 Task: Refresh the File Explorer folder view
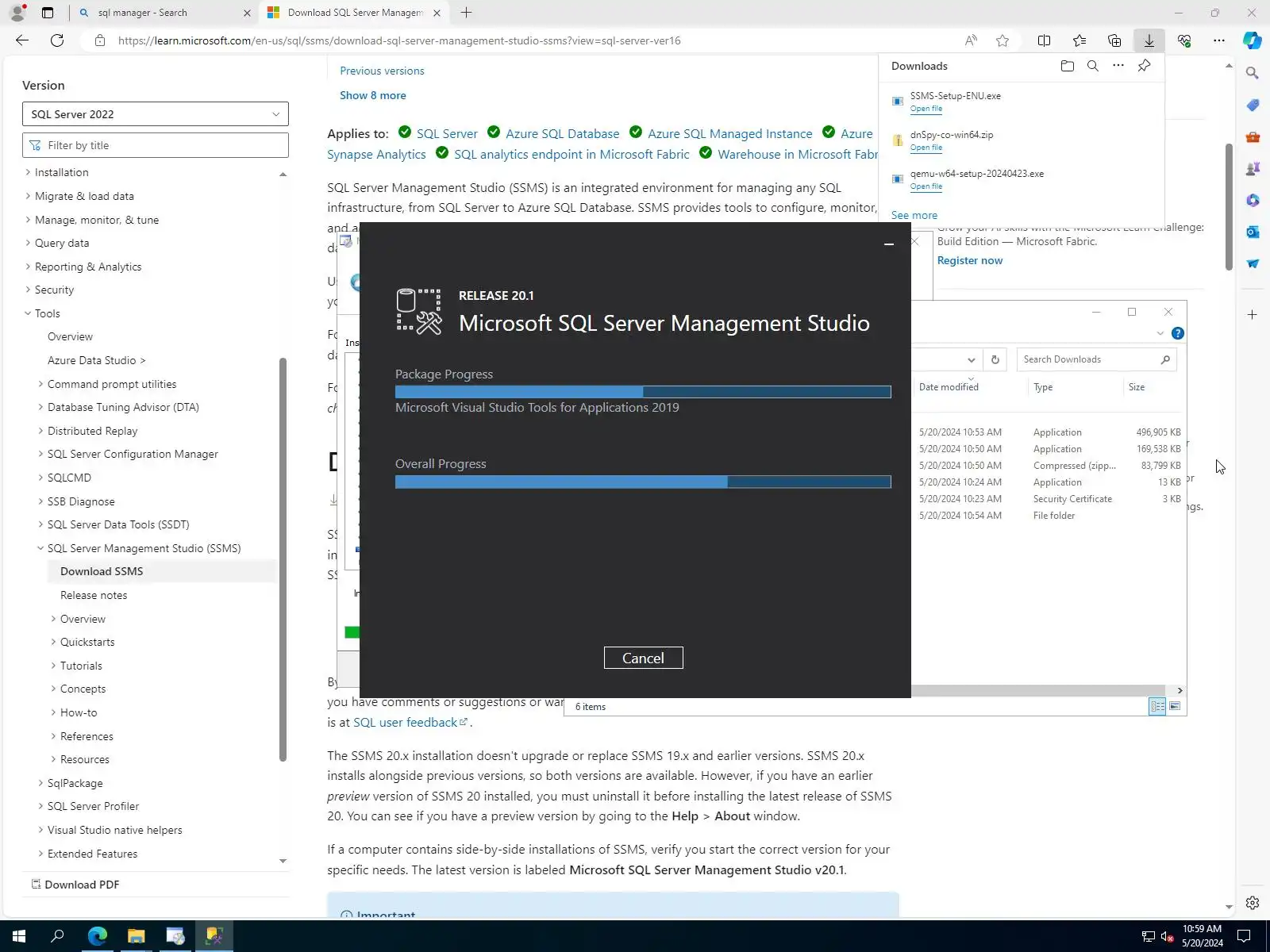[x=995, y=359]
